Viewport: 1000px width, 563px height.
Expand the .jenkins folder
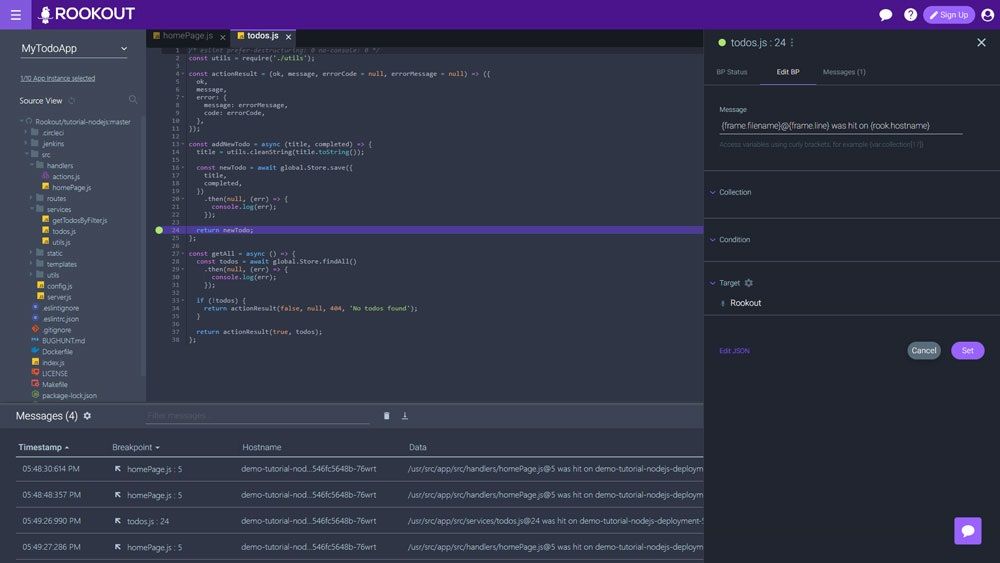[x=26, y=143]
